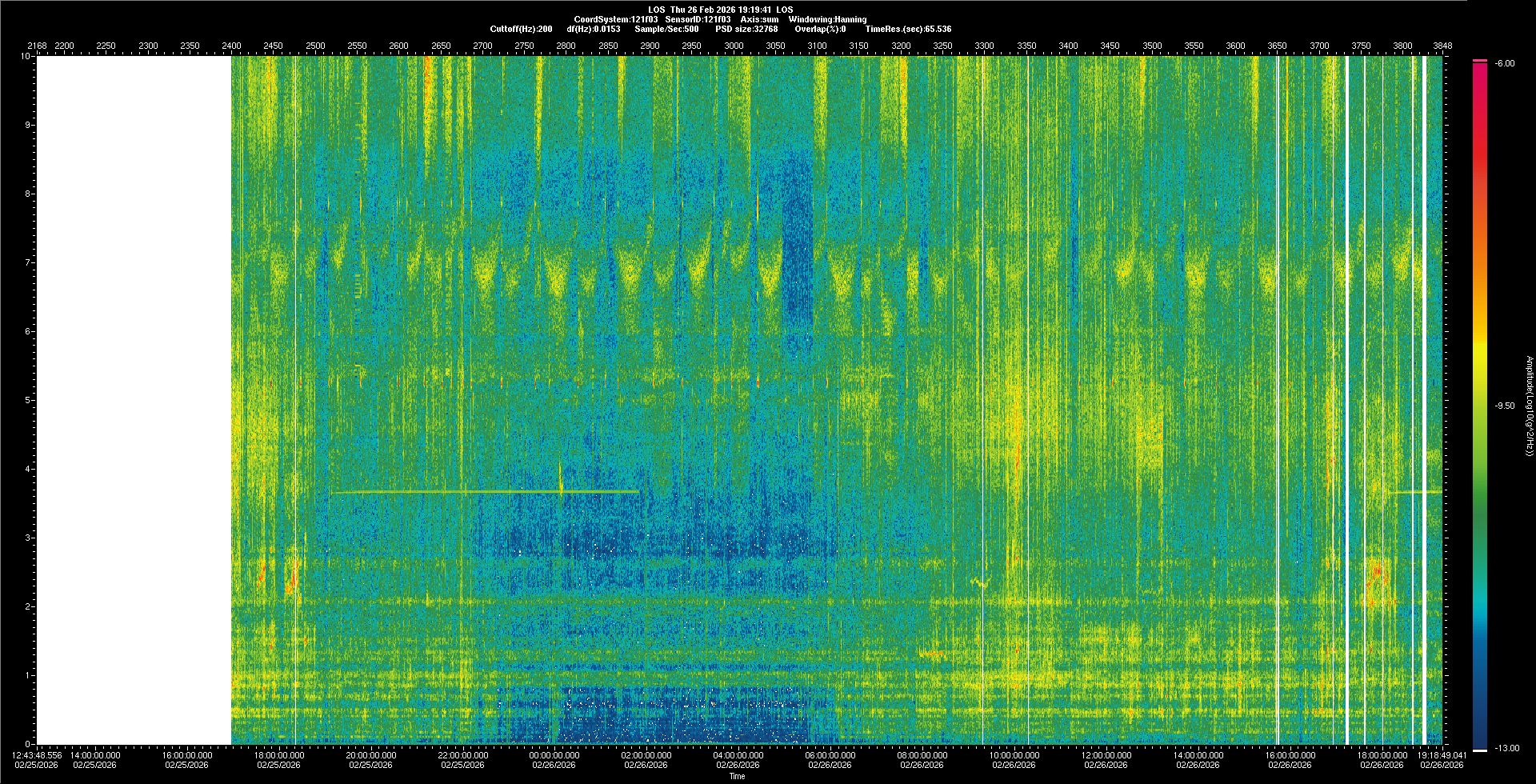Select the Windowing:Hanning header text
The image size is (1536, 784).
tap(827, 19)
